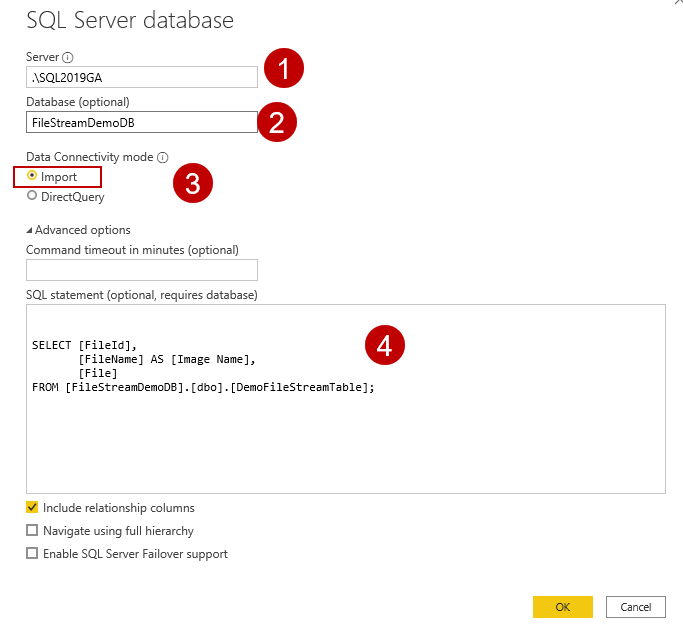Cancel the SQL Server database dialog

pyautogui.click(x=635, y=607)
